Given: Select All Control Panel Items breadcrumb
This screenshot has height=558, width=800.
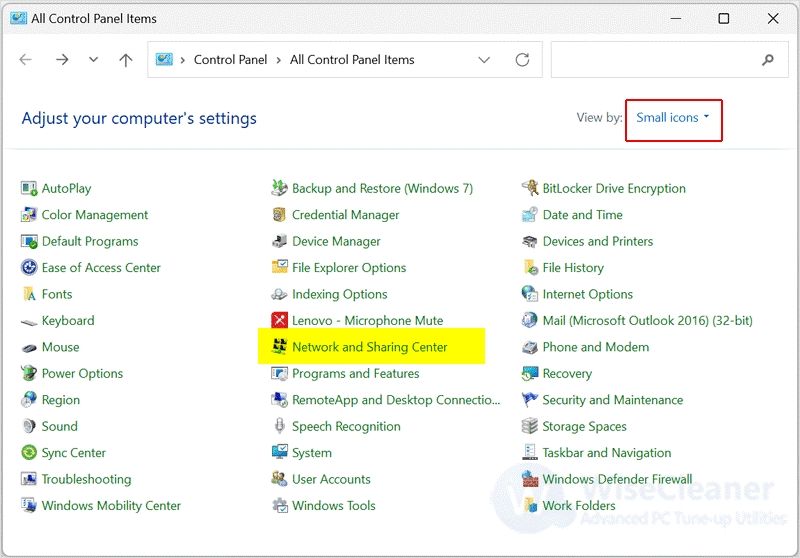Looking at the screenshot, I should pyautogui.click(x=352, y=60).
